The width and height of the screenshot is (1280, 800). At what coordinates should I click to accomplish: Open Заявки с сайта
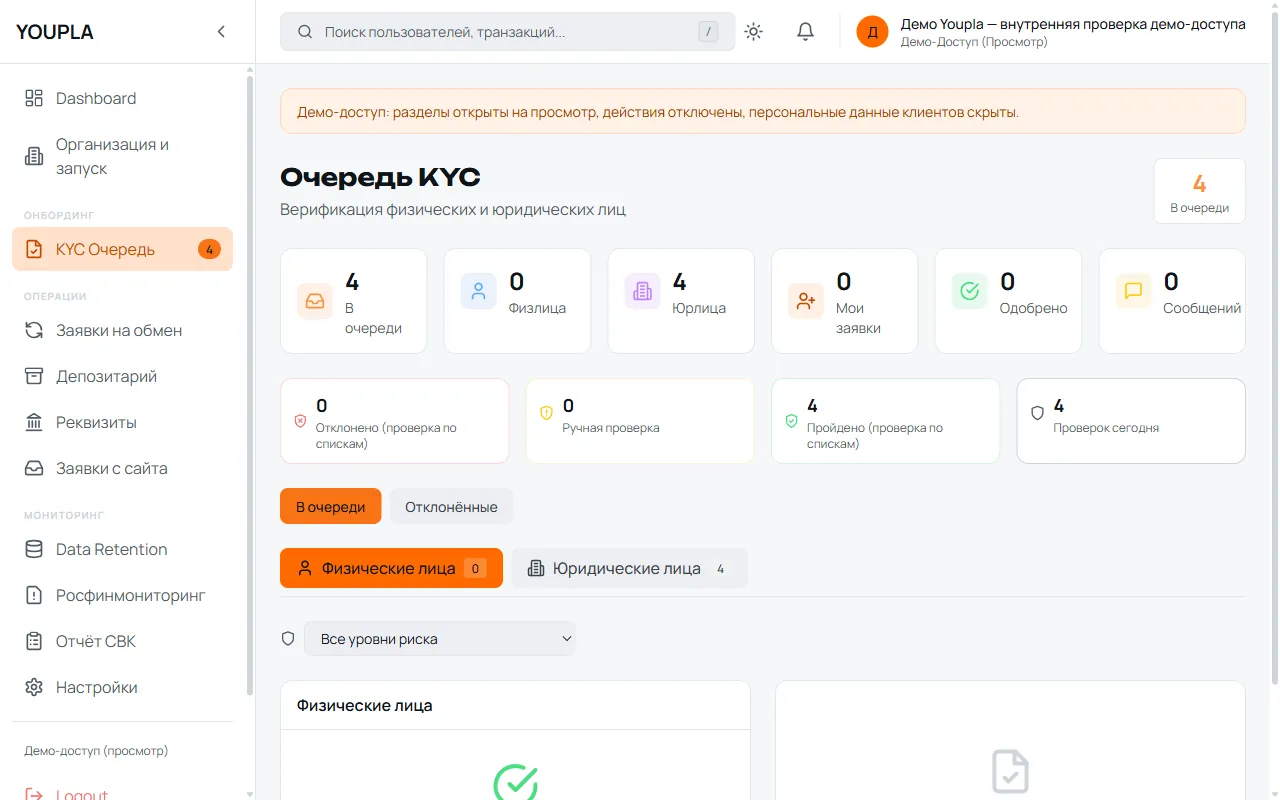[x=122, y=468]
